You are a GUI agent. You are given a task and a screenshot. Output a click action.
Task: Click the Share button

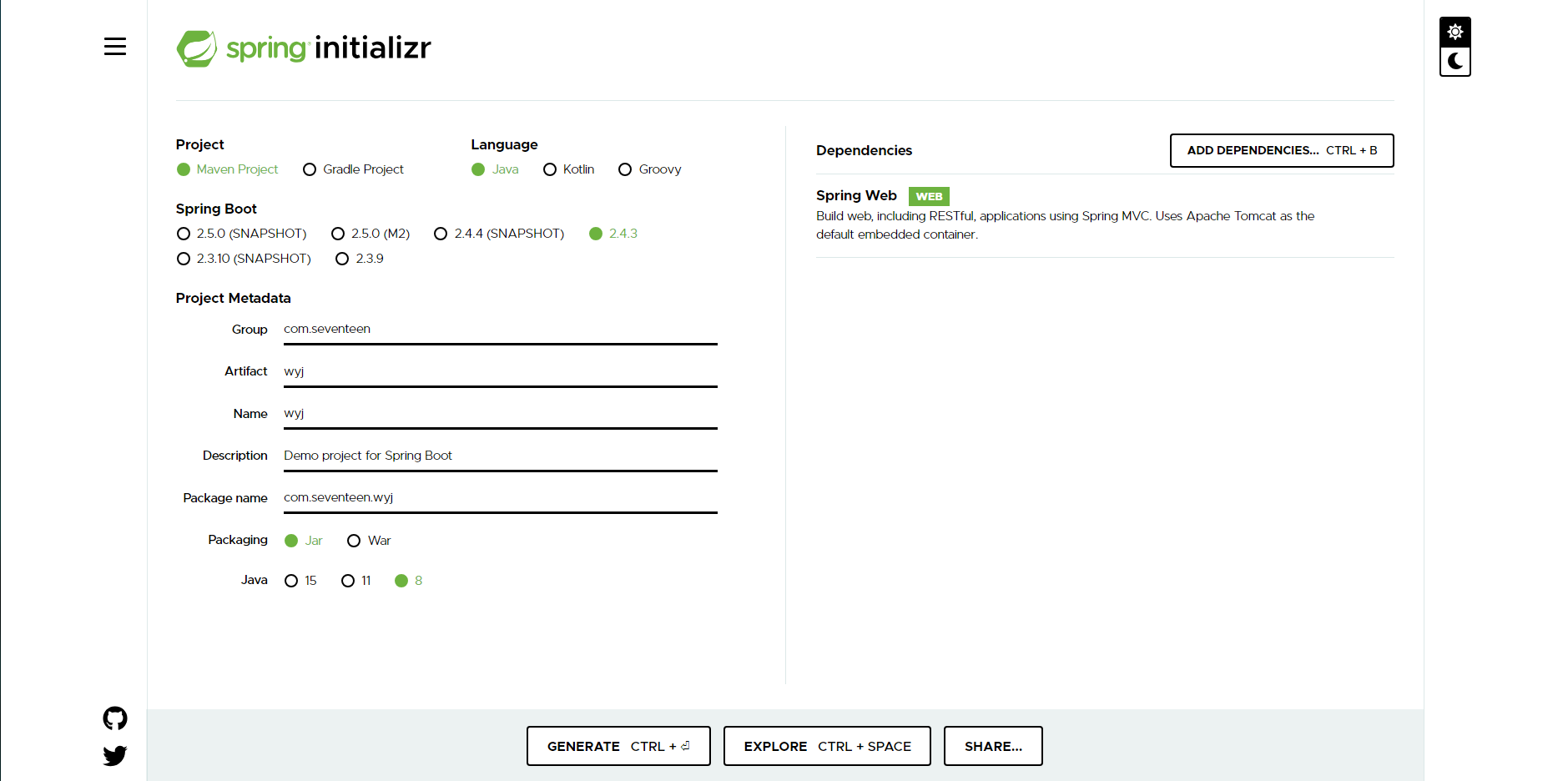pyautogui.click(x=993, y=746)
